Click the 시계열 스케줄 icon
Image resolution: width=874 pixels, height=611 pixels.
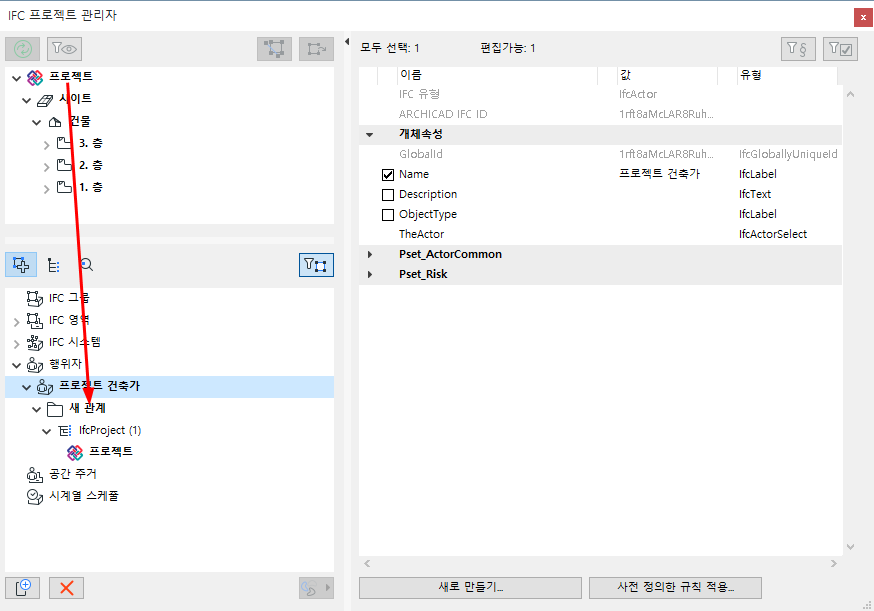[35, 496]
